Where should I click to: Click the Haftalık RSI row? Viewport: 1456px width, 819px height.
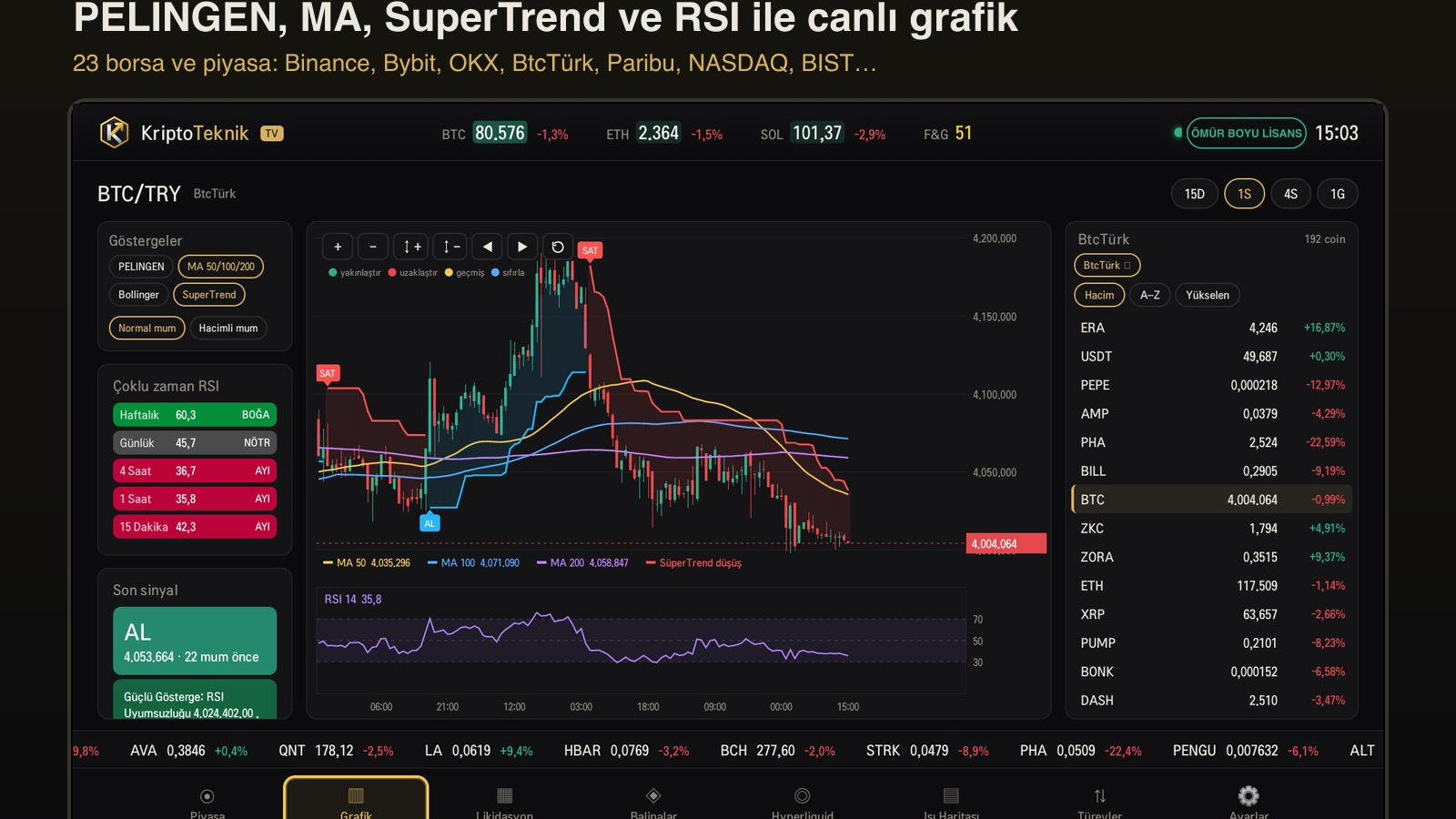[195, 415]
